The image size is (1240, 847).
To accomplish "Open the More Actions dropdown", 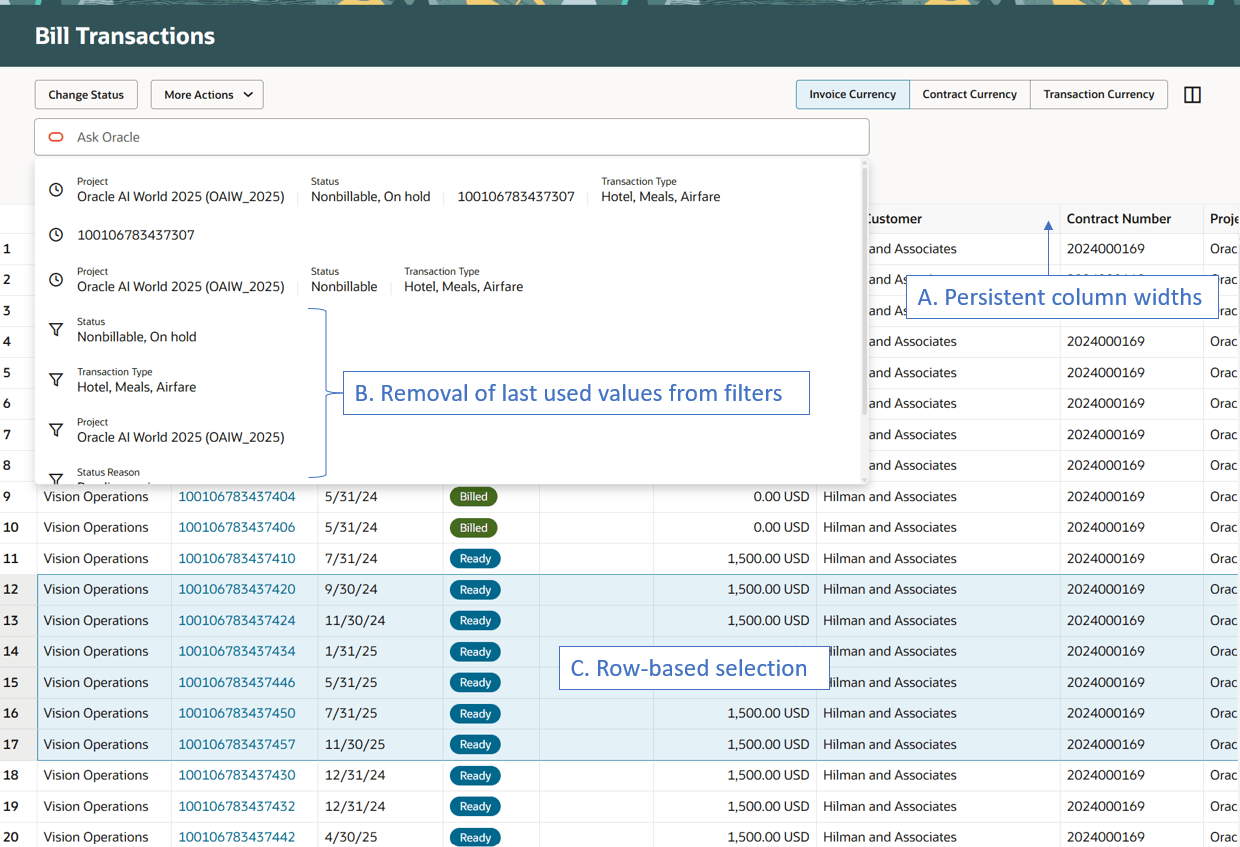I will point(207,95).
